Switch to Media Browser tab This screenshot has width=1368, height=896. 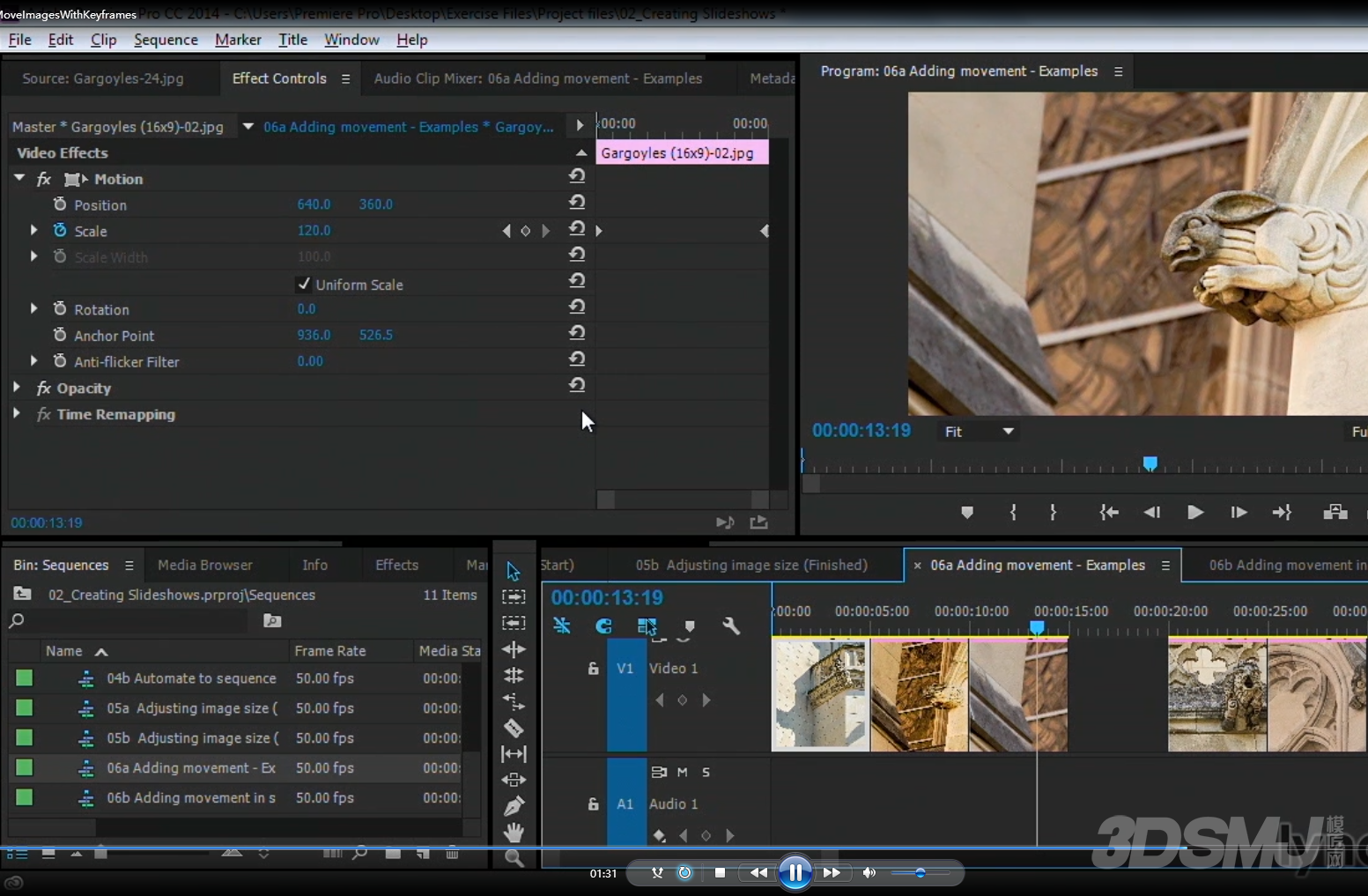point(204,565)
